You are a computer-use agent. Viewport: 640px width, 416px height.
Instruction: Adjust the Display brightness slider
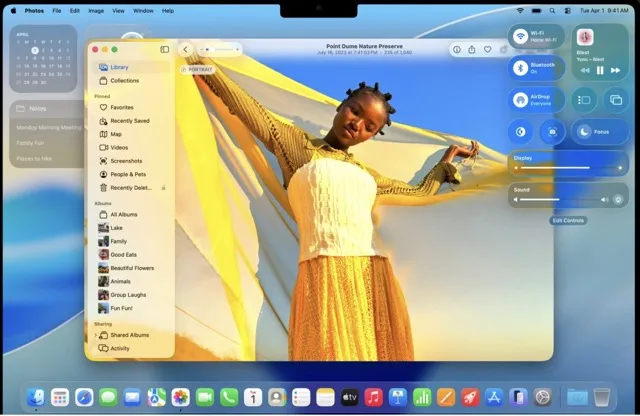click(x=568, y=168)
